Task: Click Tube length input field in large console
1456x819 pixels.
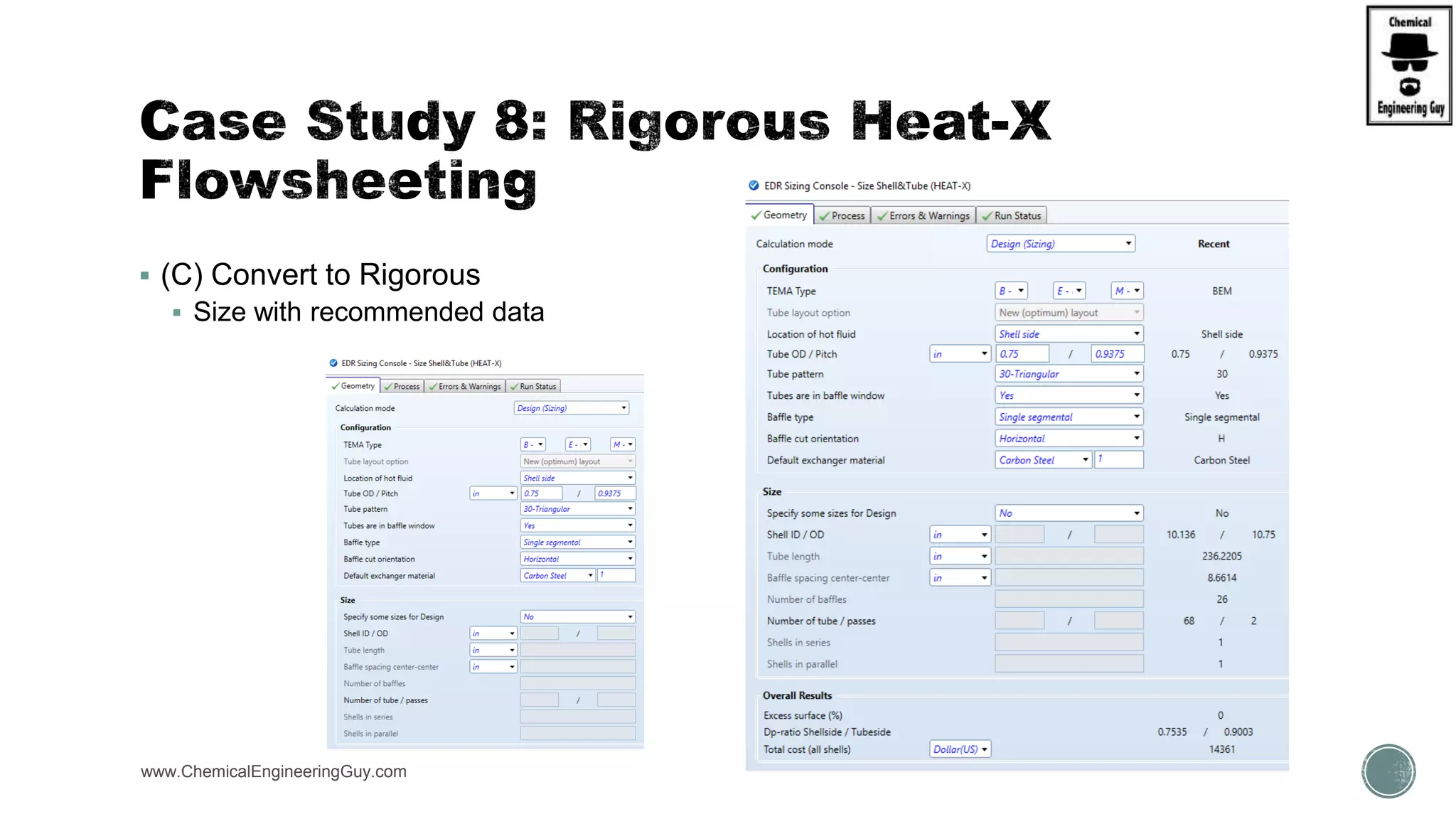Action: pyautogui.click(x=1069, y=557)
